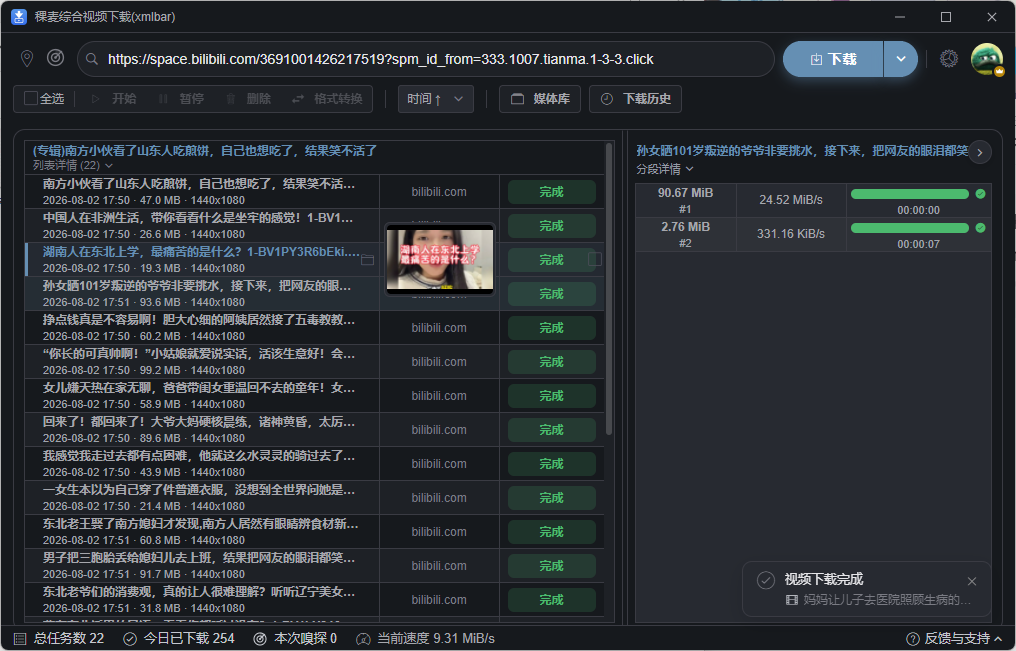Click the 暂停 toolbar button
Screen dimensions: 1016x651
pyautogui.click(x=181, y=98)
